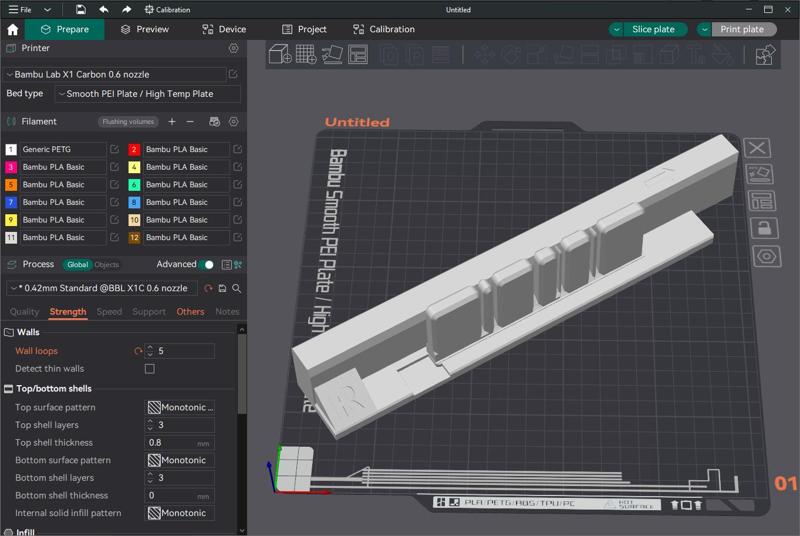Click the assembly view icon in toolbar

pos(765,55)
